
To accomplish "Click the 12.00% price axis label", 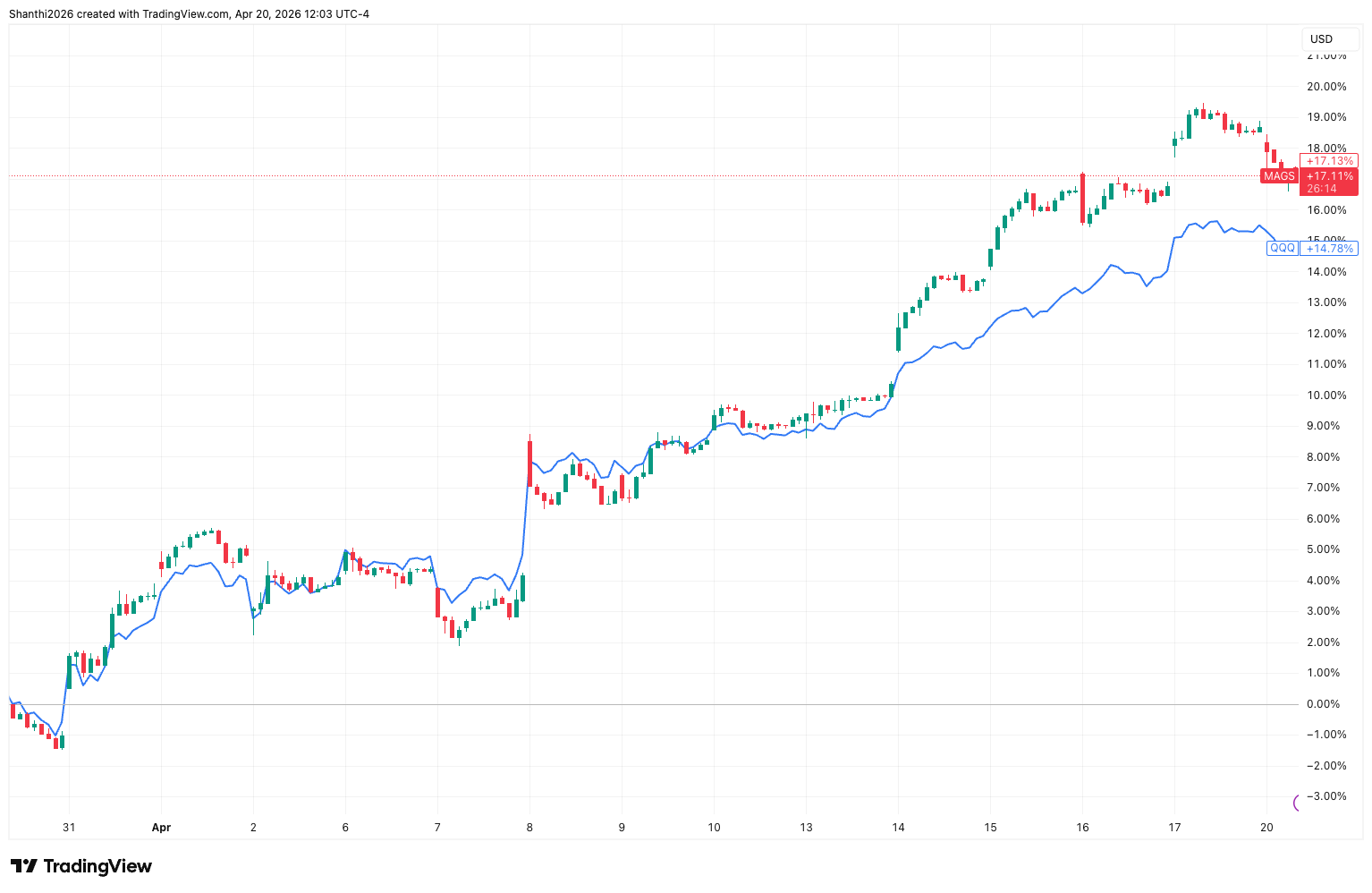I will [x=1326, y=334].
